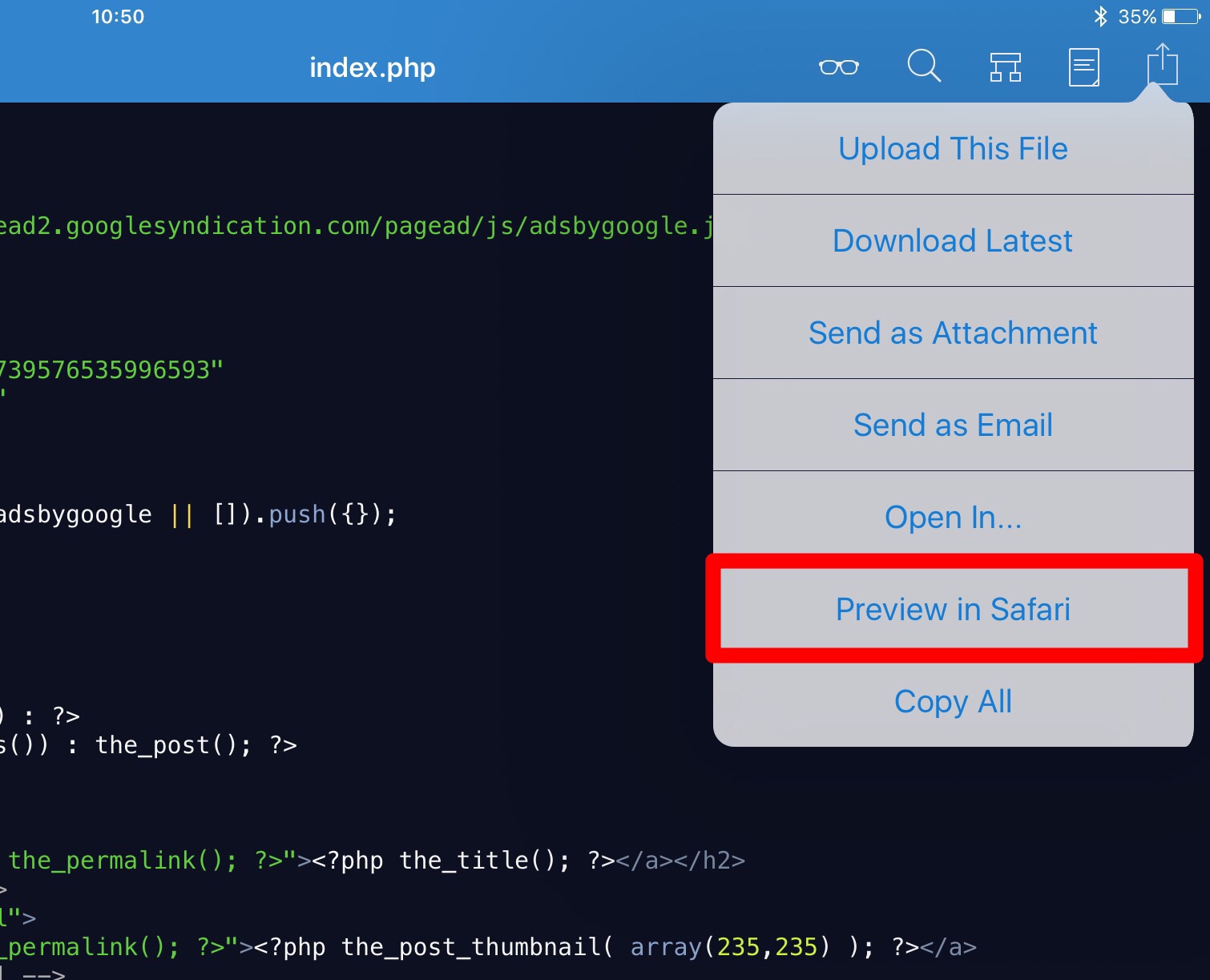Tap the battery indicator icon

click(x=1180, y=16)
